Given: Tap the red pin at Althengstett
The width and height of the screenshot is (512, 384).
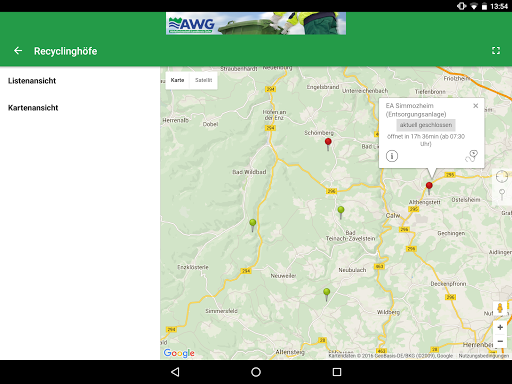Looking at the screenshot, I should (x=429, y=188).
